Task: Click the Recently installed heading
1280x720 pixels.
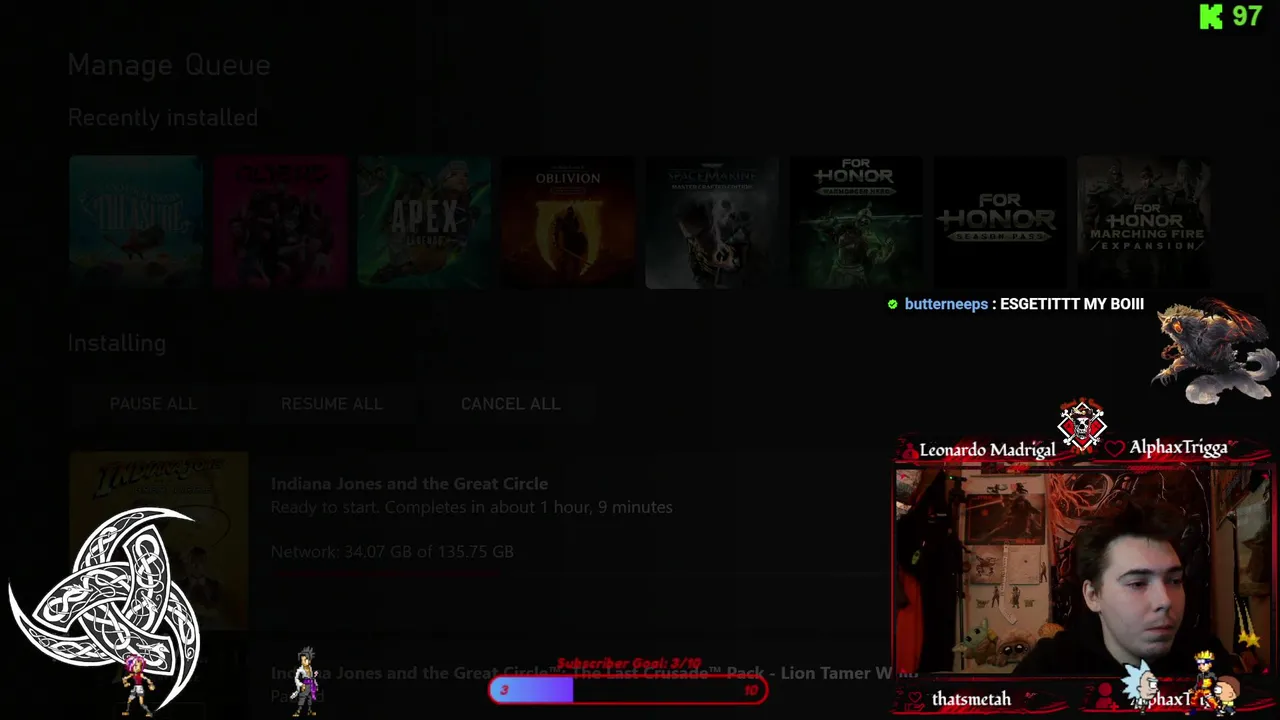Action: click(x=163, y=118)
